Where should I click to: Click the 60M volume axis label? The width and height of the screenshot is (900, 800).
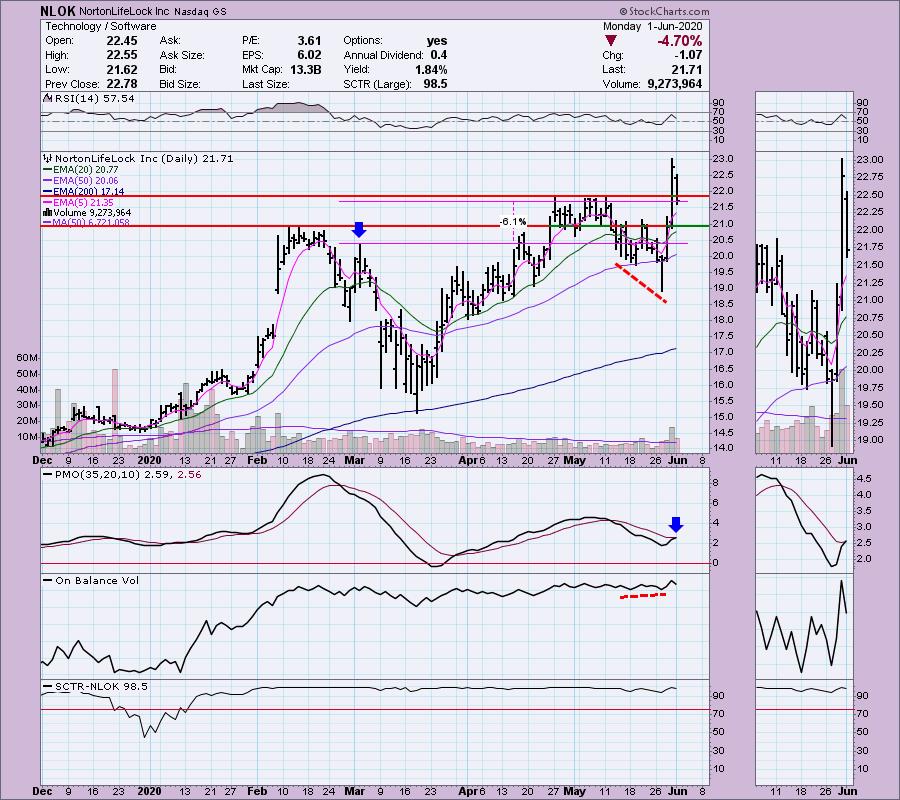(27, 358)
